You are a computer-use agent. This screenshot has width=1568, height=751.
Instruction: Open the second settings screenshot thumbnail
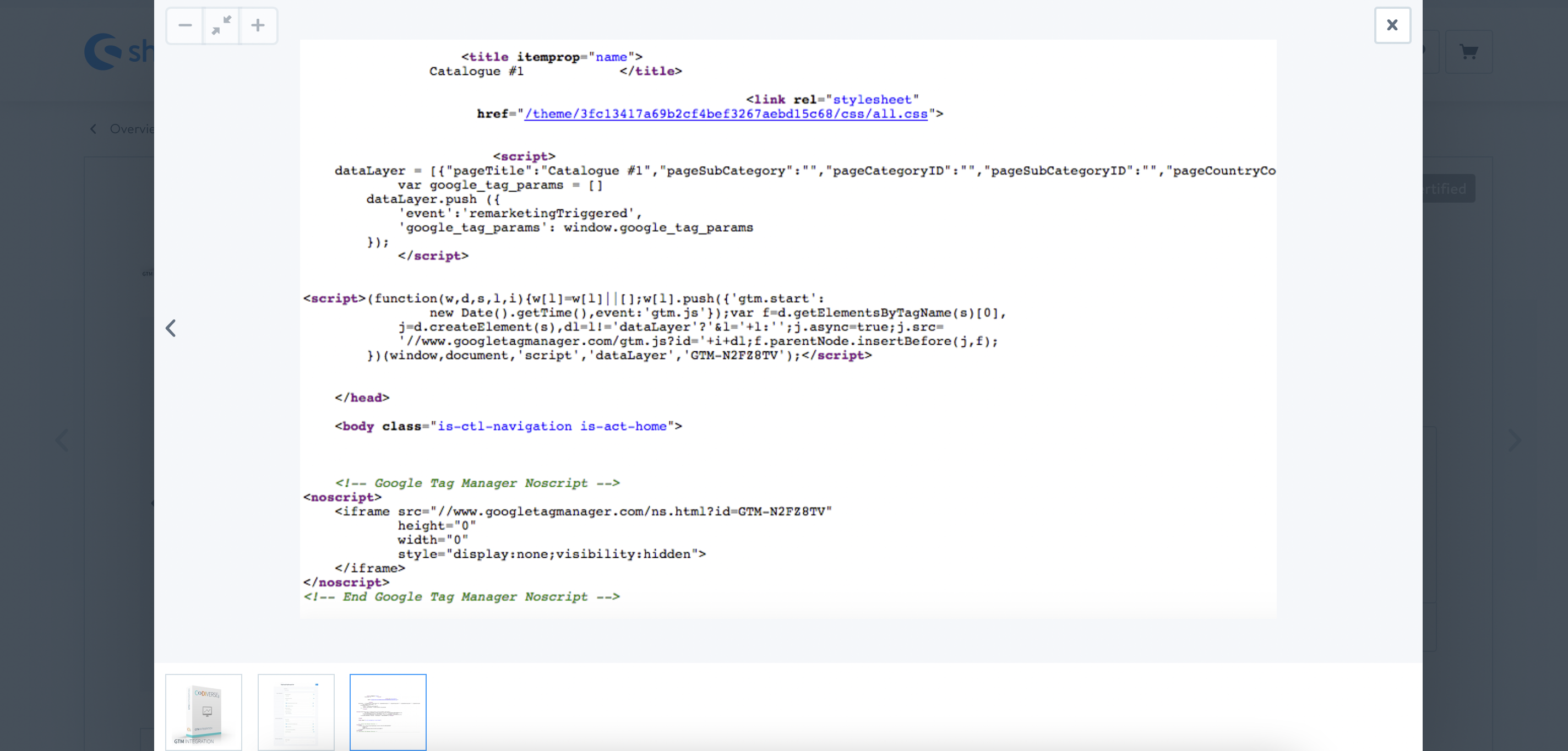point(296,711)
